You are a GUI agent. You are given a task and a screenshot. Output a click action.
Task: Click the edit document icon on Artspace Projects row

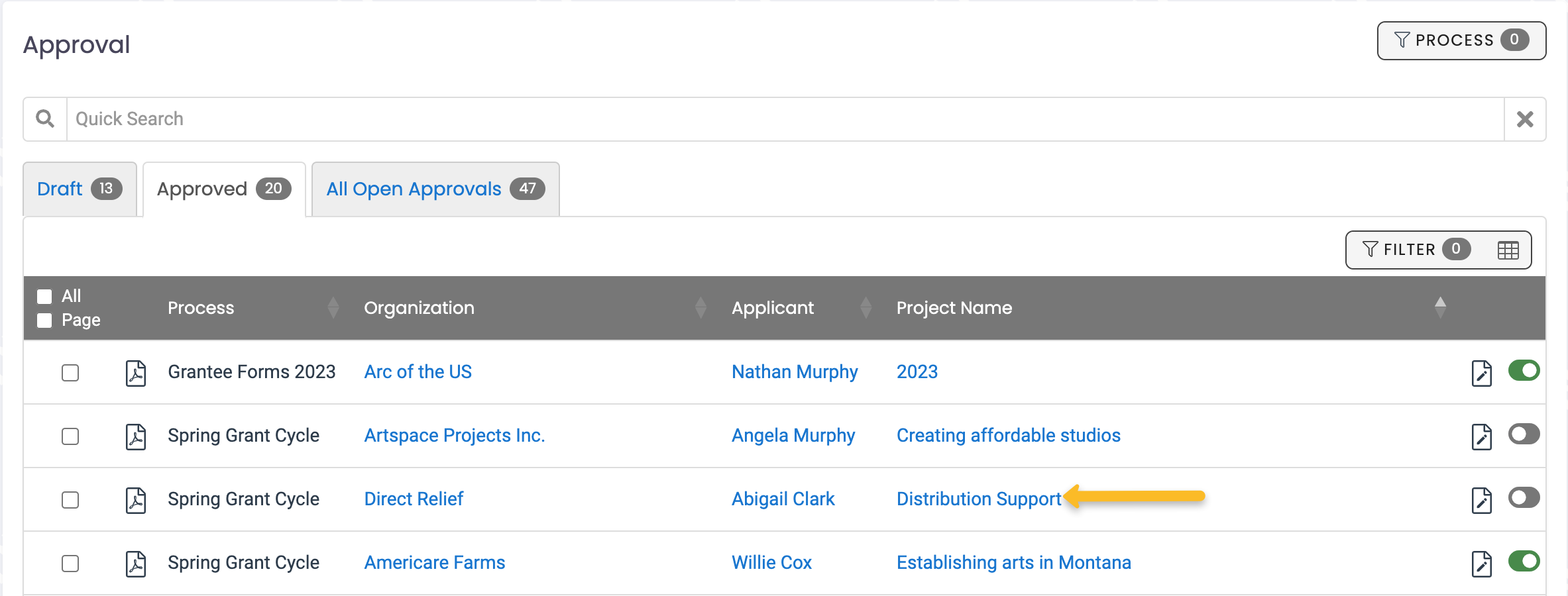click(1482, 435)
